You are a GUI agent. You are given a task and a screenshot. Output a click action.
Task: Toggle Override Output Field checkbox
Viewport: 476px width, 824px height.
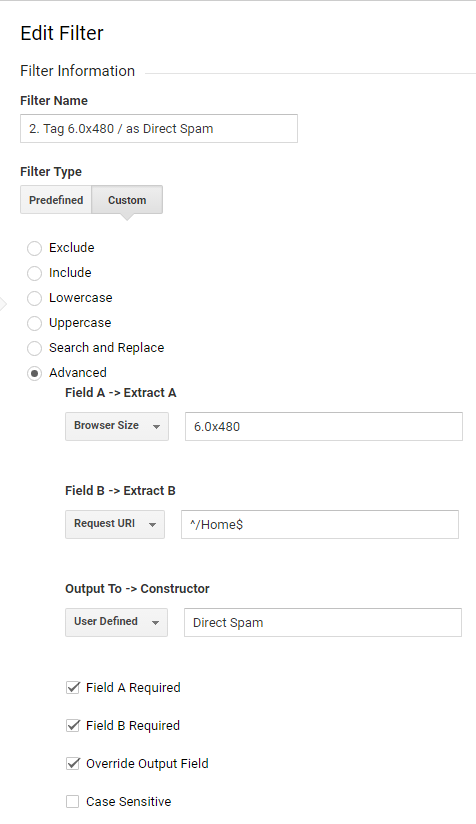click(x=73, y=764)
